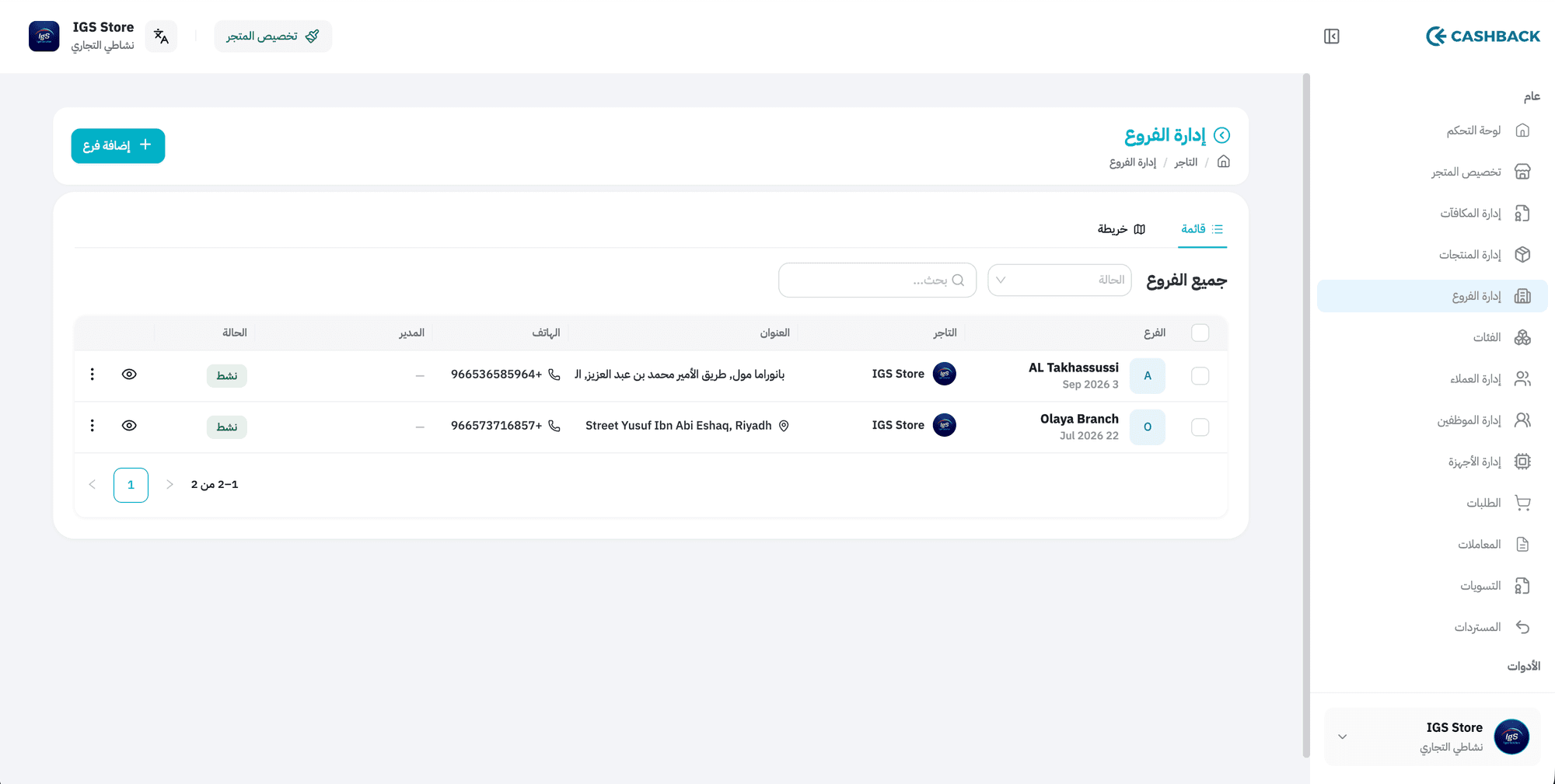Screen dimensions: 1555x784
Task: Click التاجر breadcrumb link
Action: 1186,162
